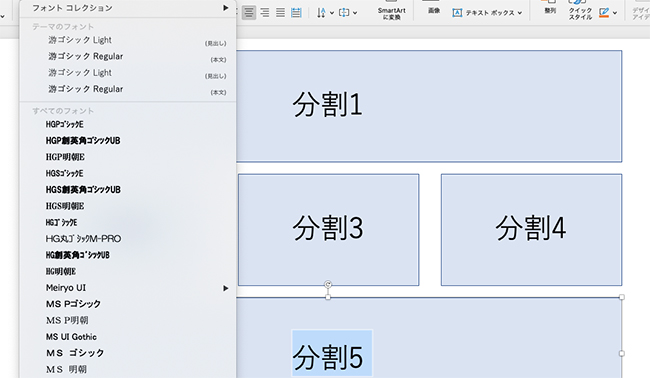
Task: Select Meiryo UI font
Action: pos(128,288)
